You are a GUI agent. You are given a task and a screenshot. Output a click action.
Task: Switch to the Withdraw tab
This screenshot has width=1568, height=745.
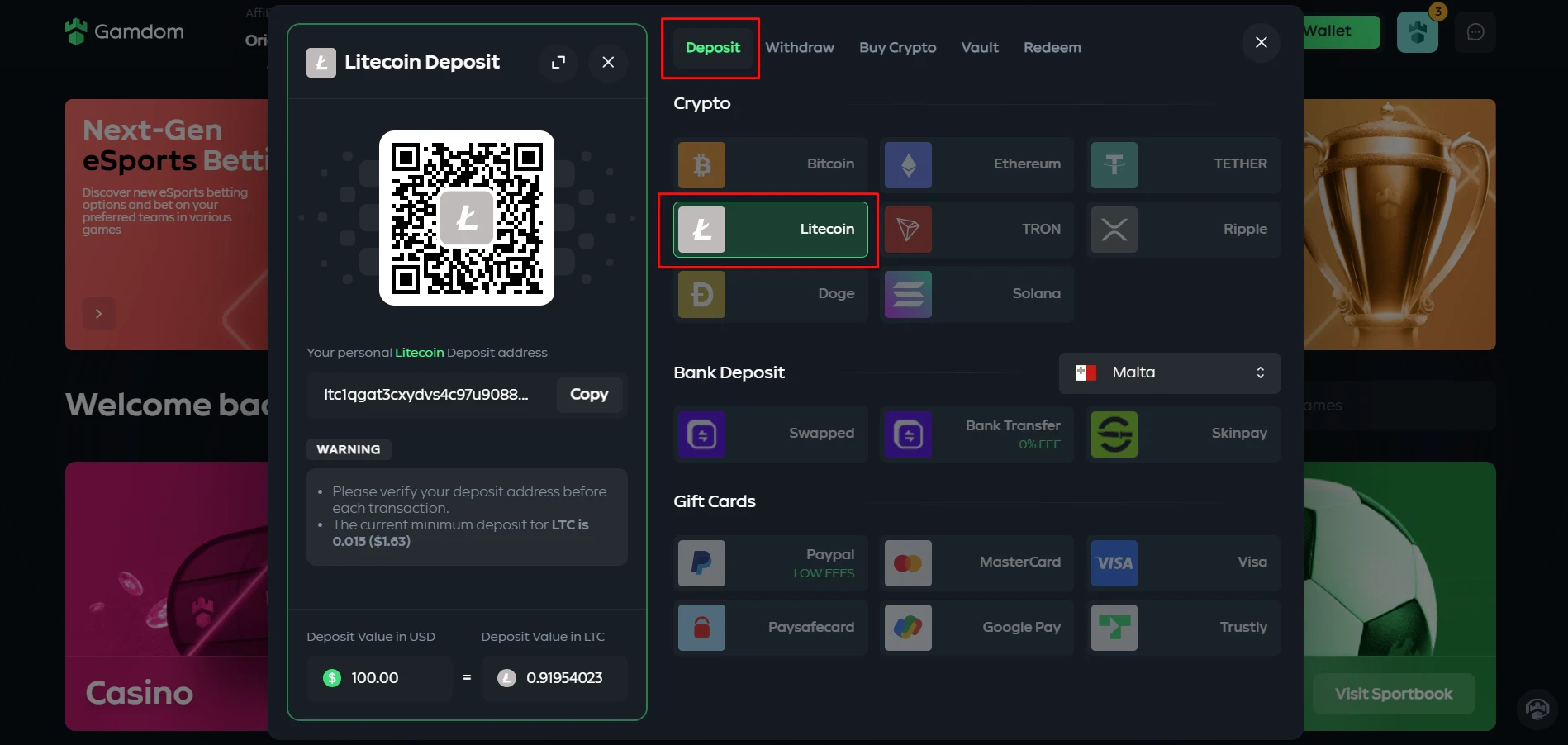[800, 48]
